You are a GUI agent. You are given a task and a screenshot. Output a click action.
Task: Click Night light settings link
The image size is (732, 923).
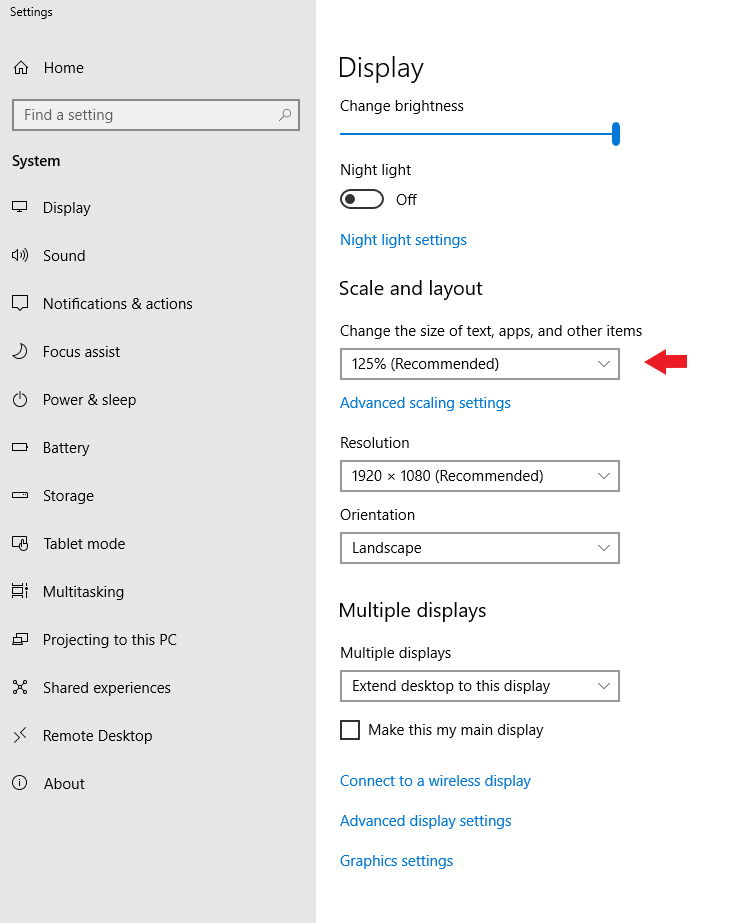point(403,240)
